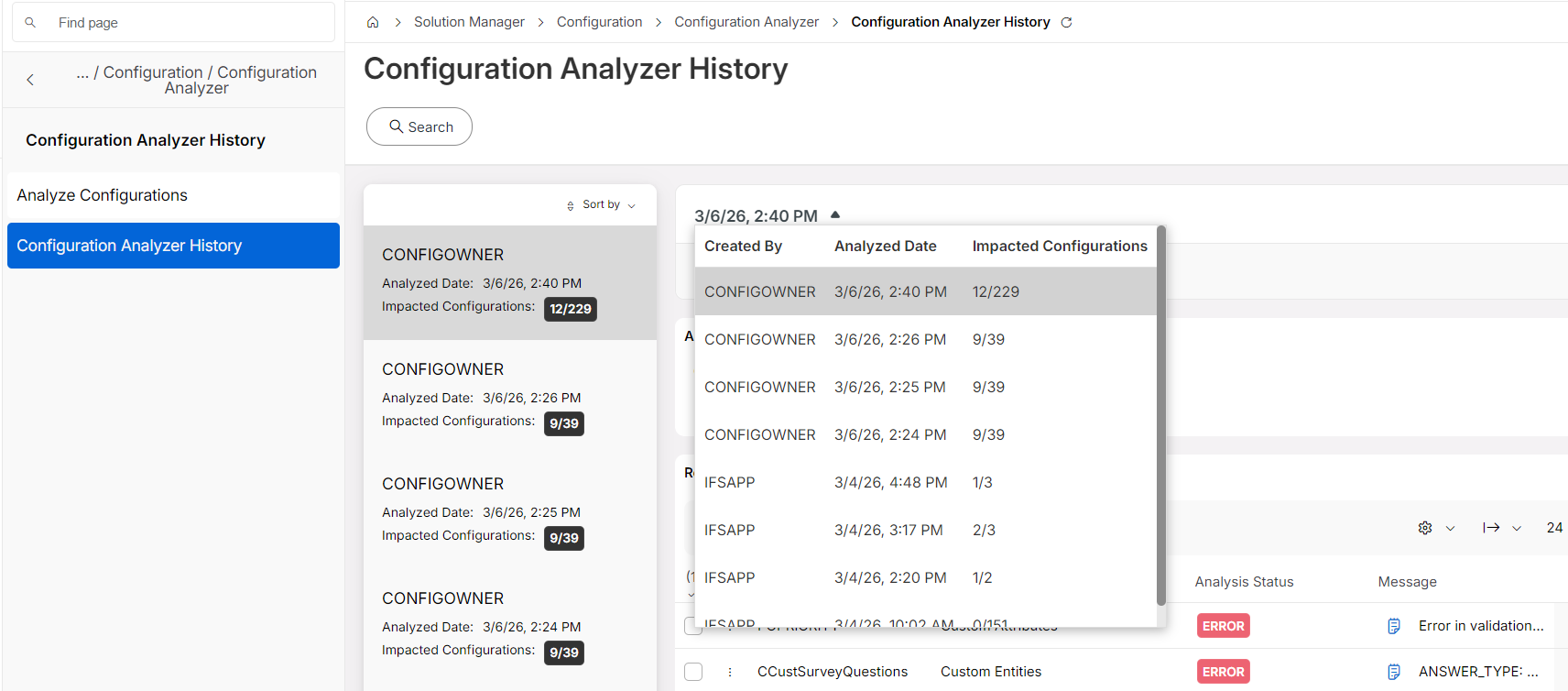The image size is (1568, 691).
Task: Click message document icon beside Error in validation
Action: [x=1394, y=626]
